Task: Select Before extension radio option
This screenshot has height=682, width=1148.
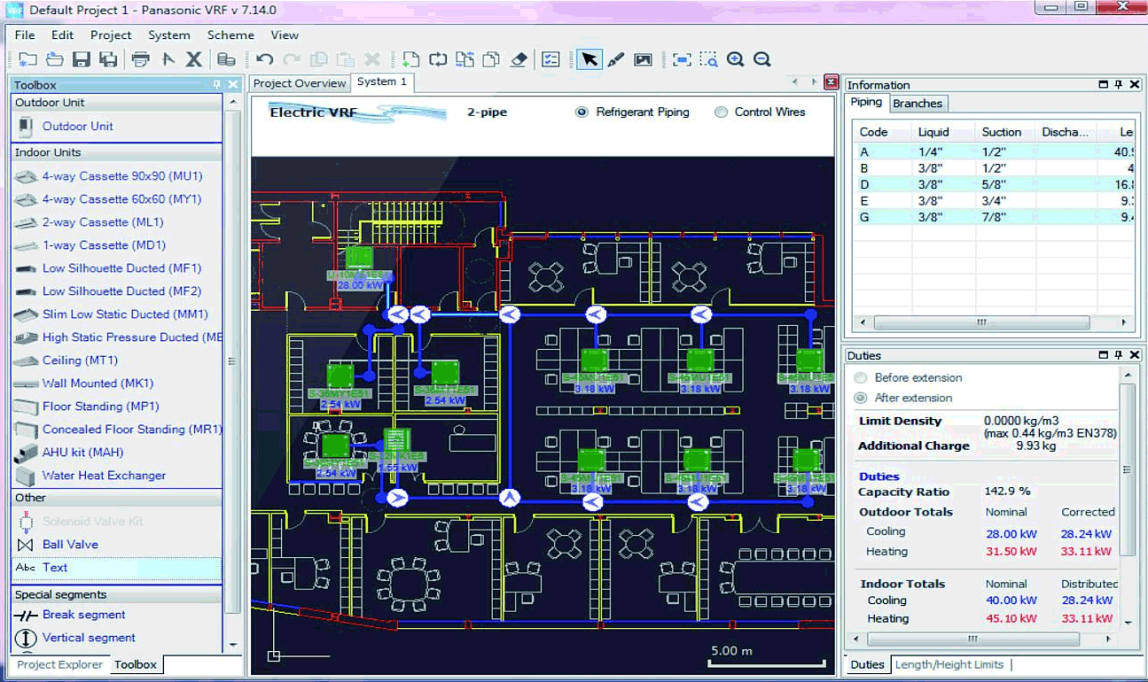Action: [860, 378]
